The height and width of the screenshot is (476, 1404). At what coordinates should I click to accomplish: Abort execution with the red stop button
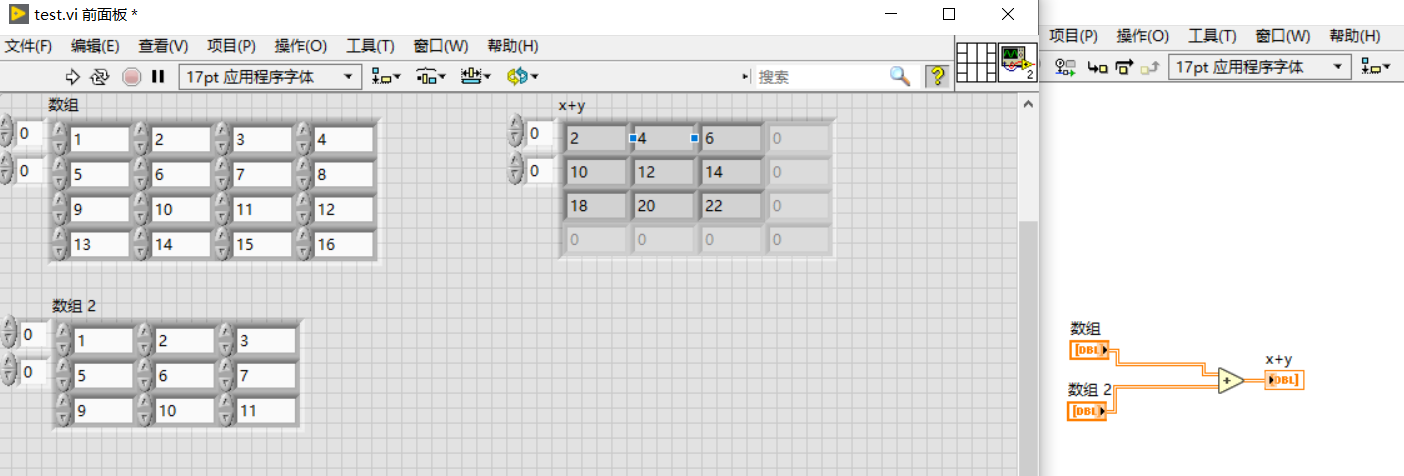click(131, 76)
